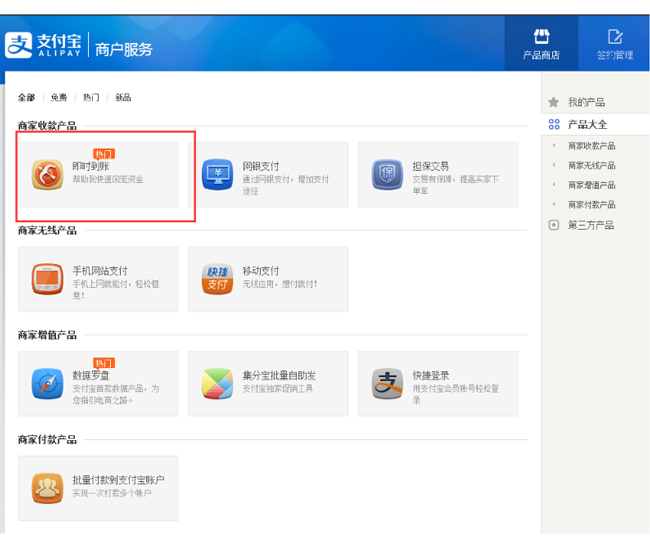Click the arrow beside sidebar 商家增值产品
This screenshot has width=650, height=547.
[554, 184]
